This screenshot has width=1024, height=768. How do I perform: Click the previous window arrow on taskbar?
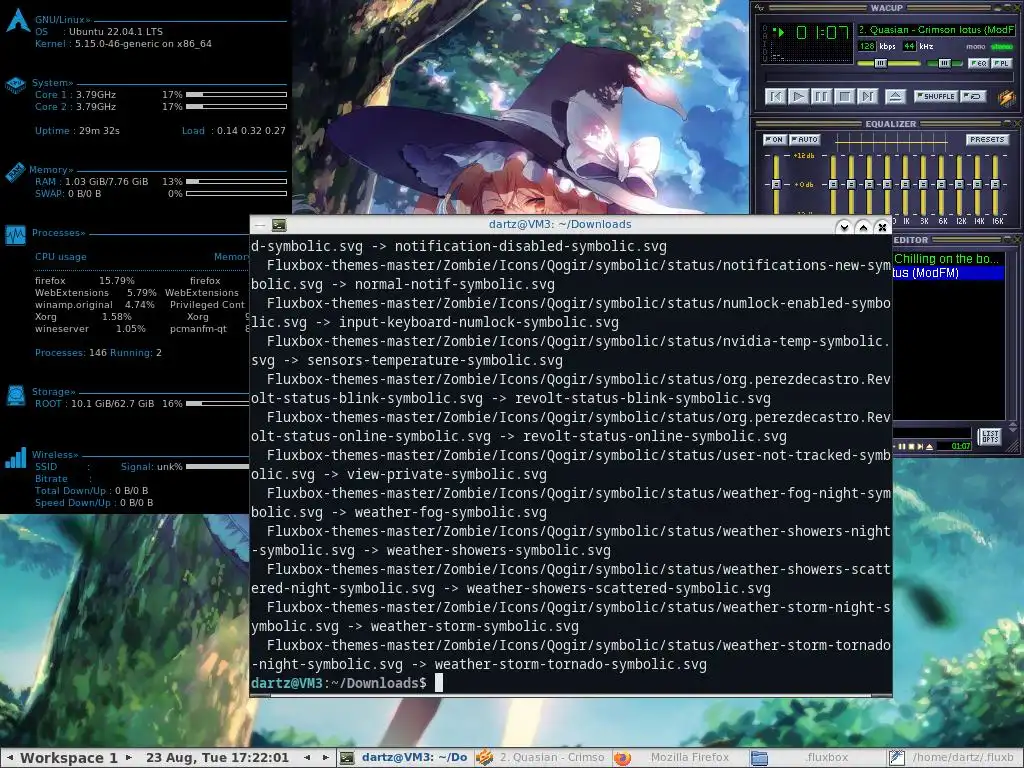pyautogui.click(x=307, y=758)
